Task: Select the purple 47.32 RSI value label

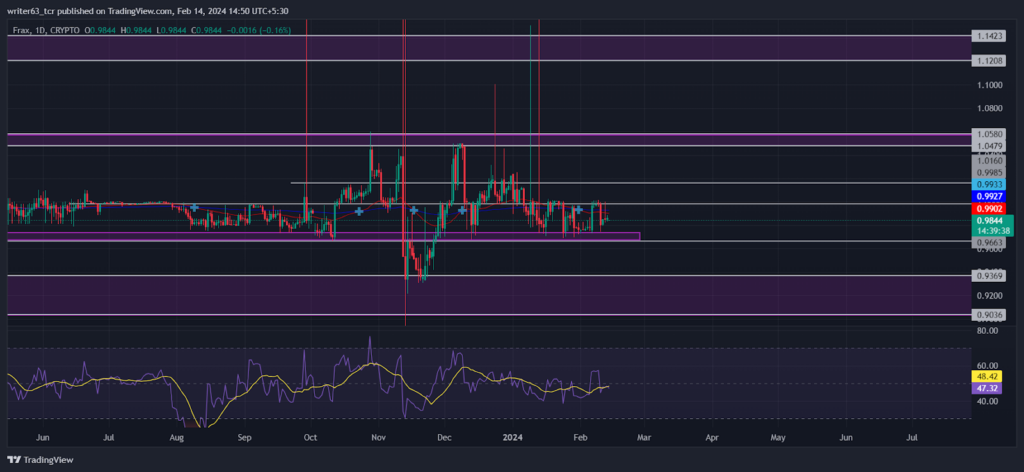Action: (985, 388)
